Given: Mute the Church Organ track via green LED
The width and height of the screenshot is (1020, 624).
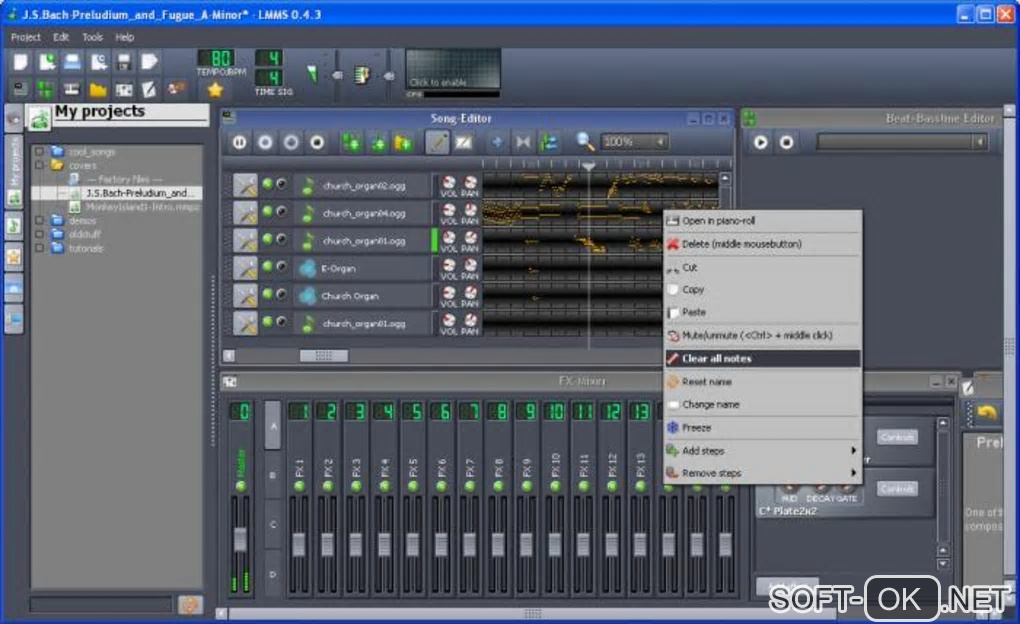Looking at the screenshot, I should click(x=267, y=296).
